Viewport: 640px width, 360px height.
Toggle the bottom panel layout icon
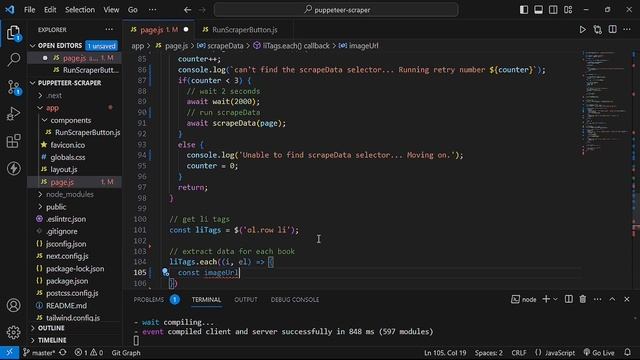538,10
